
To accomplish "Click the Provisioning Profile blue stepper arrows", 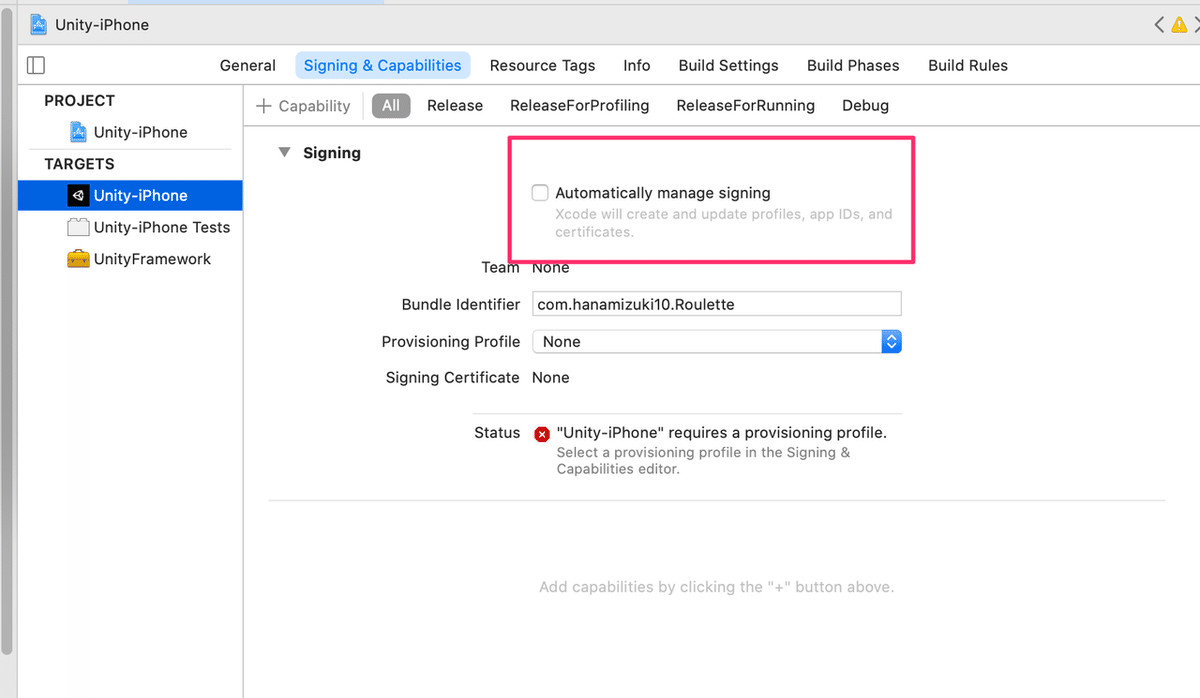I will [x=891, y=342].
